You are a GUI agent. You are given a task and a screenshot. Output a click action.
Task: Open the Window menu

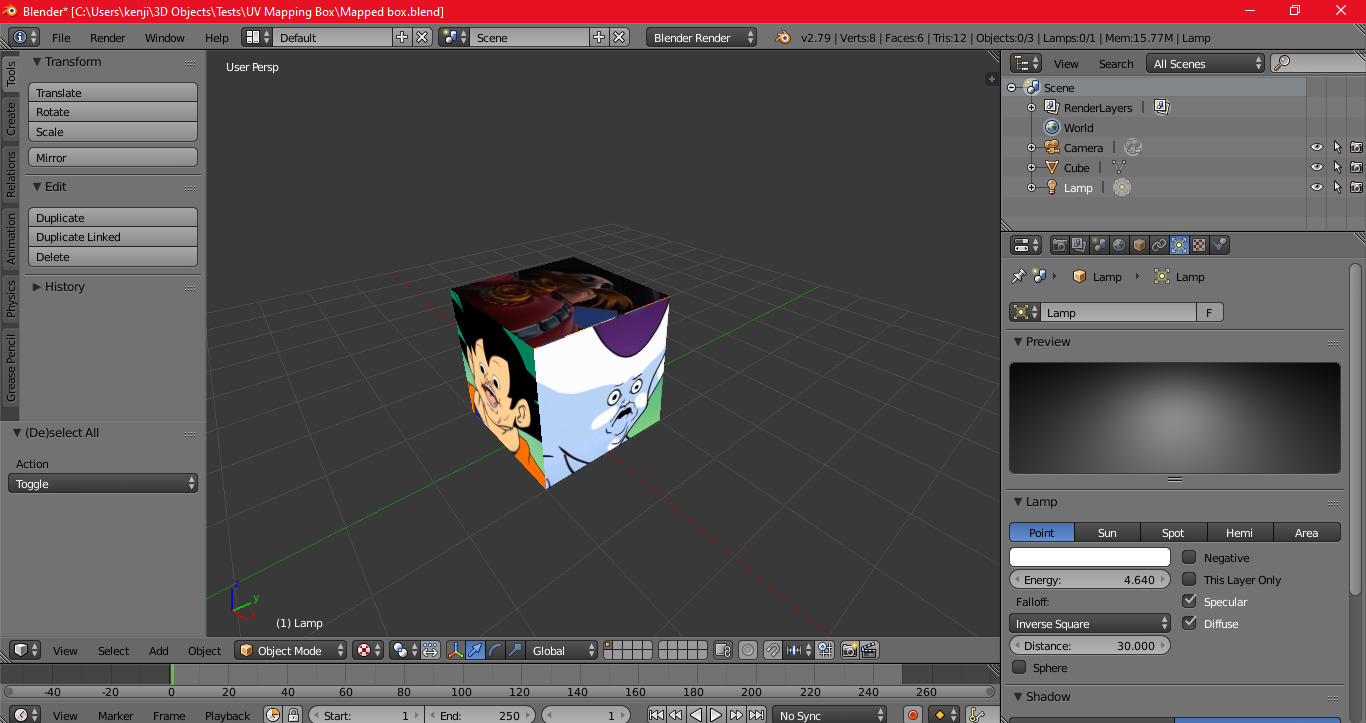(165, 37)
